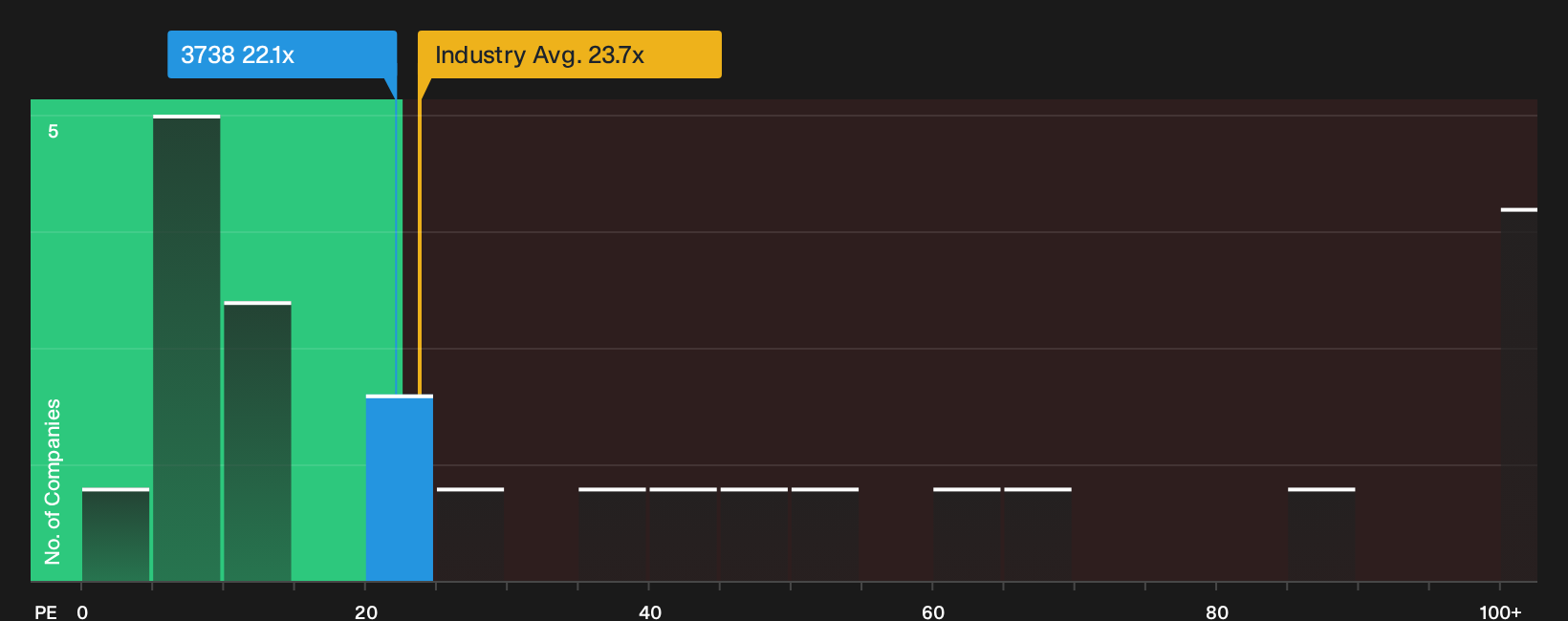1568x621 pixels.
Task: Select the bar at PE 85-90
Action: point(1321,535)
